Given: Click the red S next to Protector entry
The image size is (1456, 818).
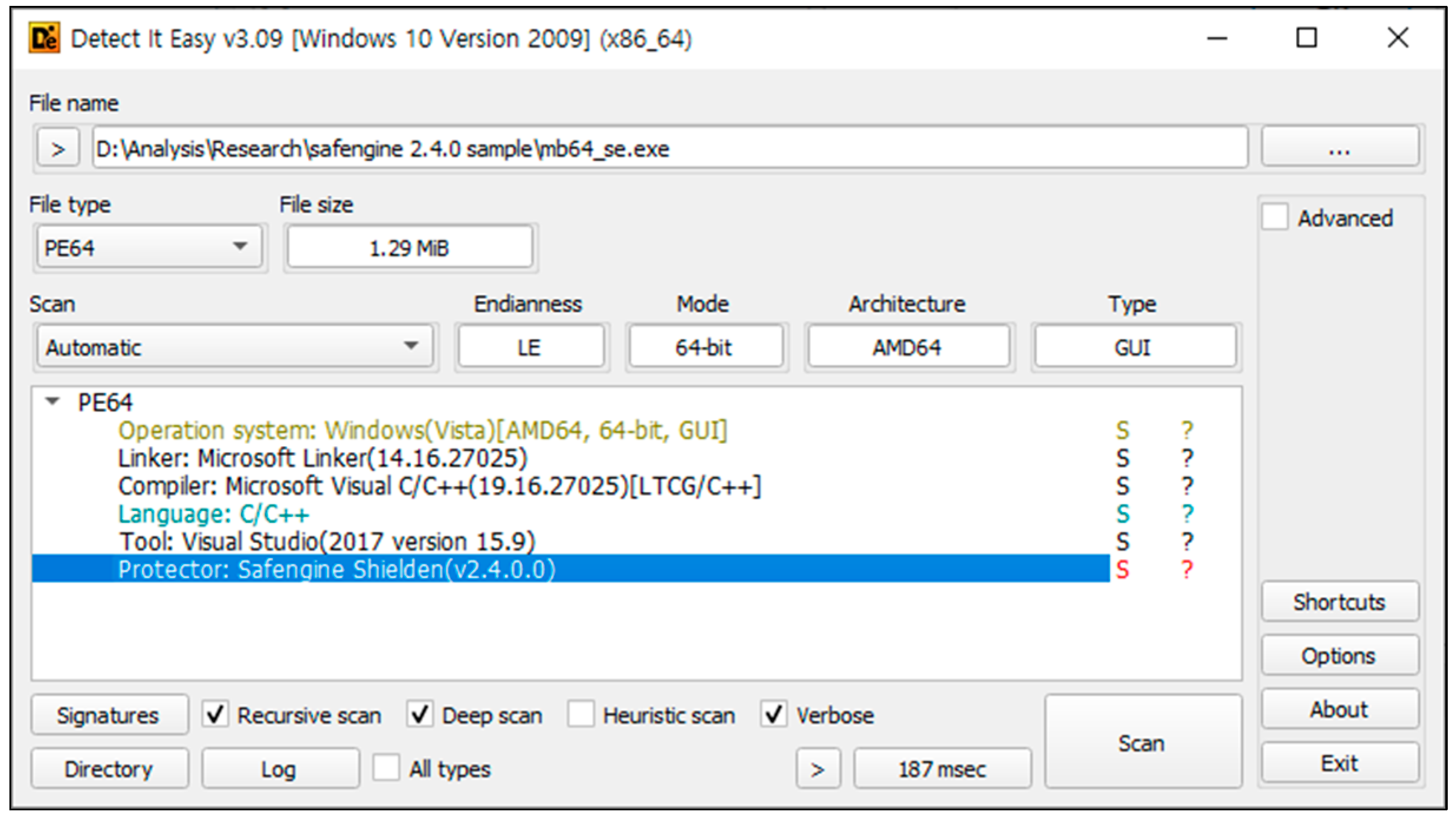Looking at the screenshot, I should coord(1122,569).
